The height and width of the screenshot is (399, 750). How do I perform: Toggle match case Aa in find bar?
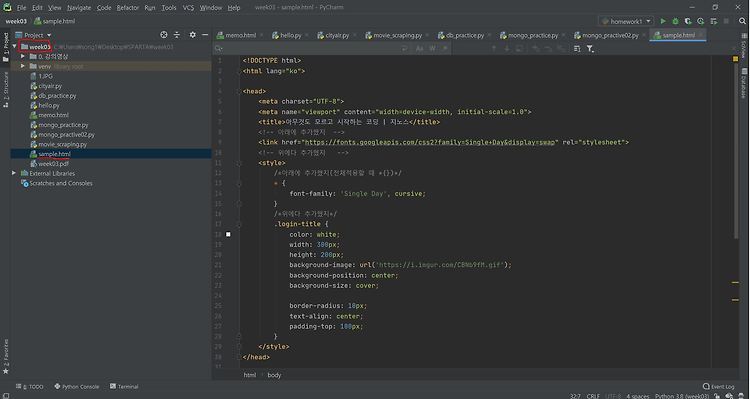[419, 49]
